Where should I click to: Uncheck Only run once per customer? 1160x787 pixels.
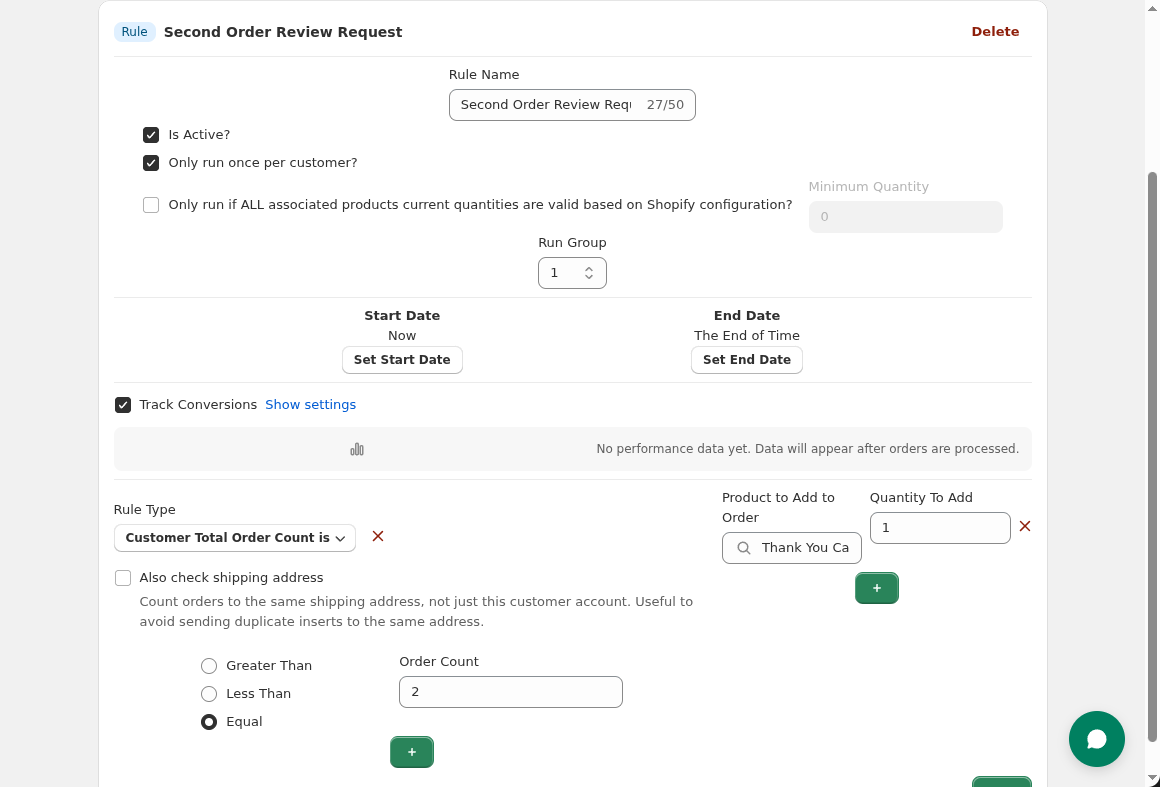(151, 163)
